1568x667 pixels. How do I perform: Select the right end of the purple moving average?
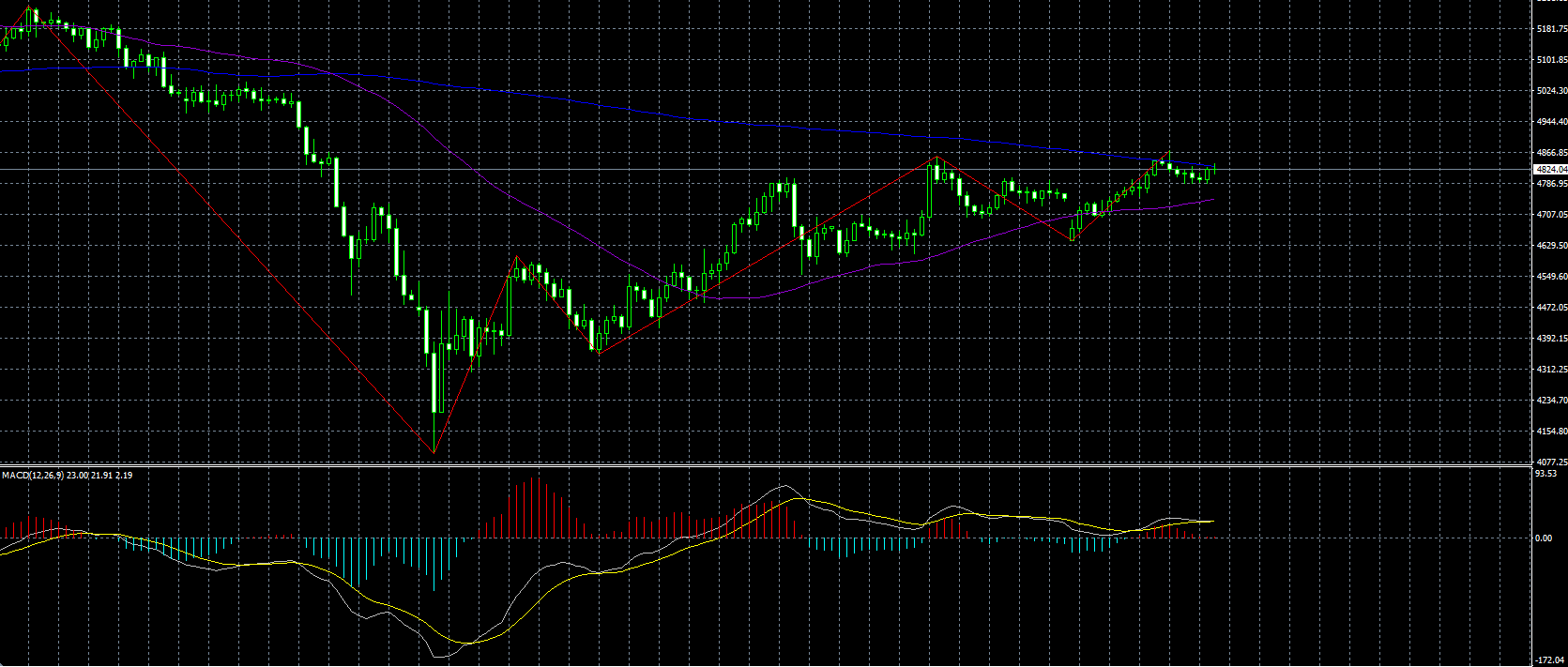tap(1214, 199)
